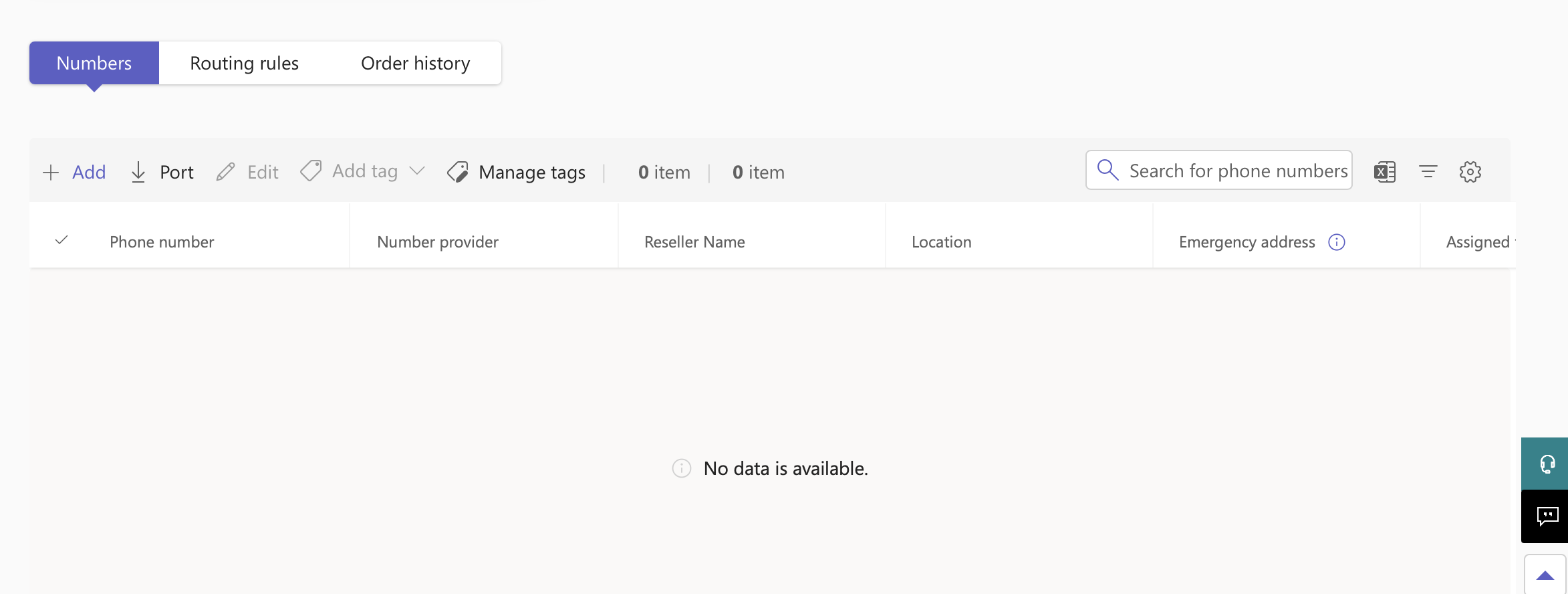Open Manage tags

click(516, 172)
